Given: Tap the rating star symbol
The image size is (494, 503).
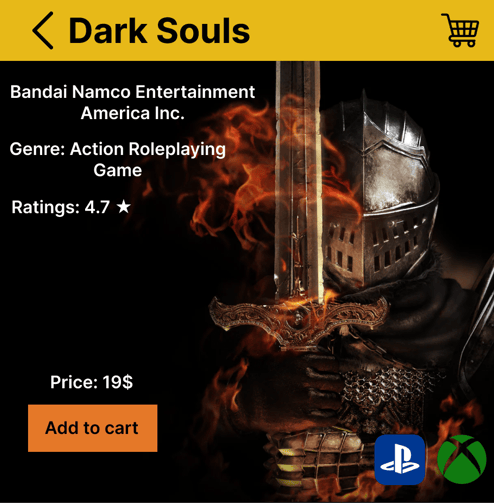Looking at the screenshot, I should 123,207.
